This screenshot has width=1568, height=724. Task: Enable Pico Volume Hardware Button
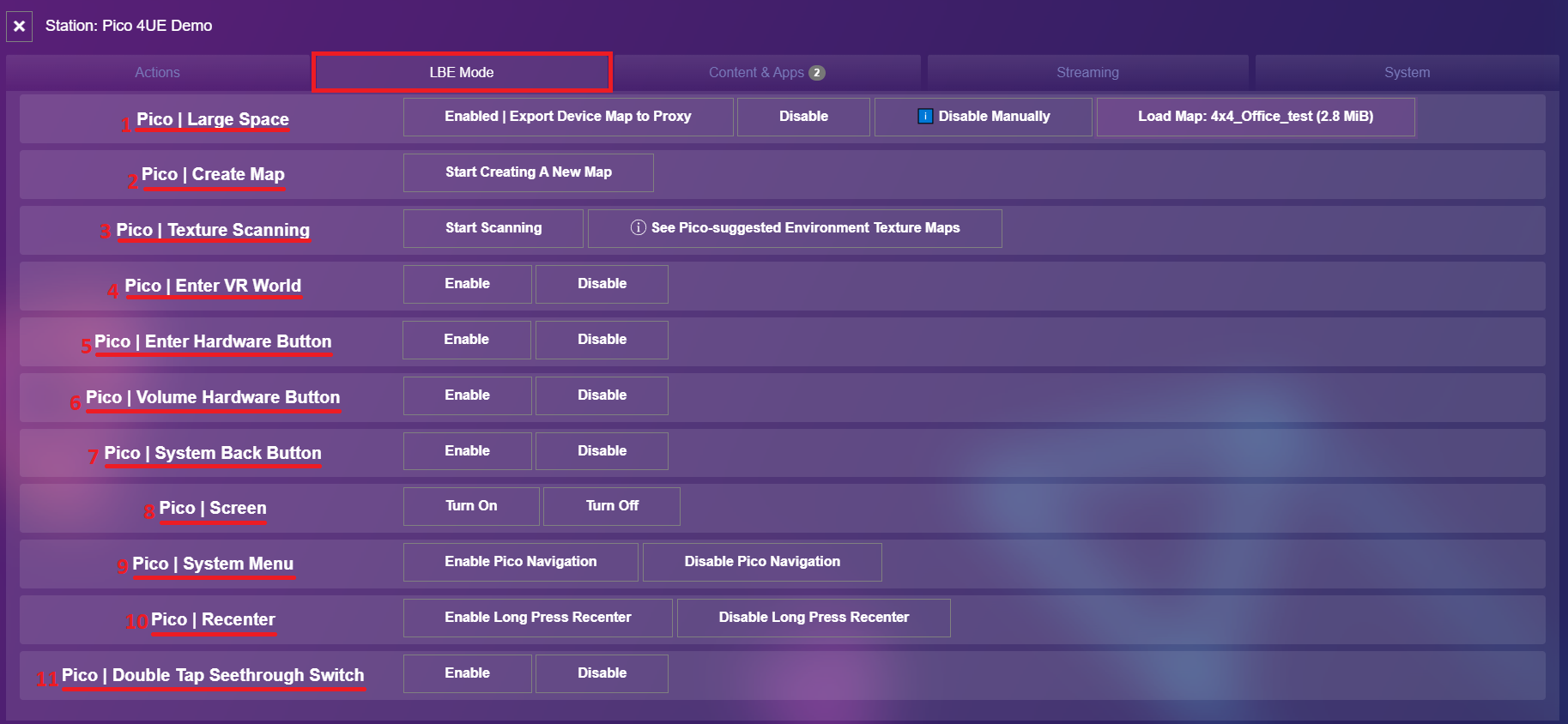click(468, 395)
